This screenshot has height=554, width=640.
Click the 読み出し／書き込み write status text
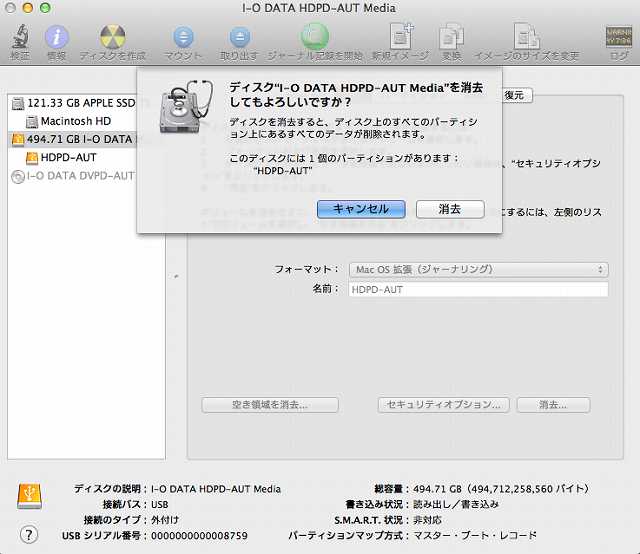pos(456,504)
